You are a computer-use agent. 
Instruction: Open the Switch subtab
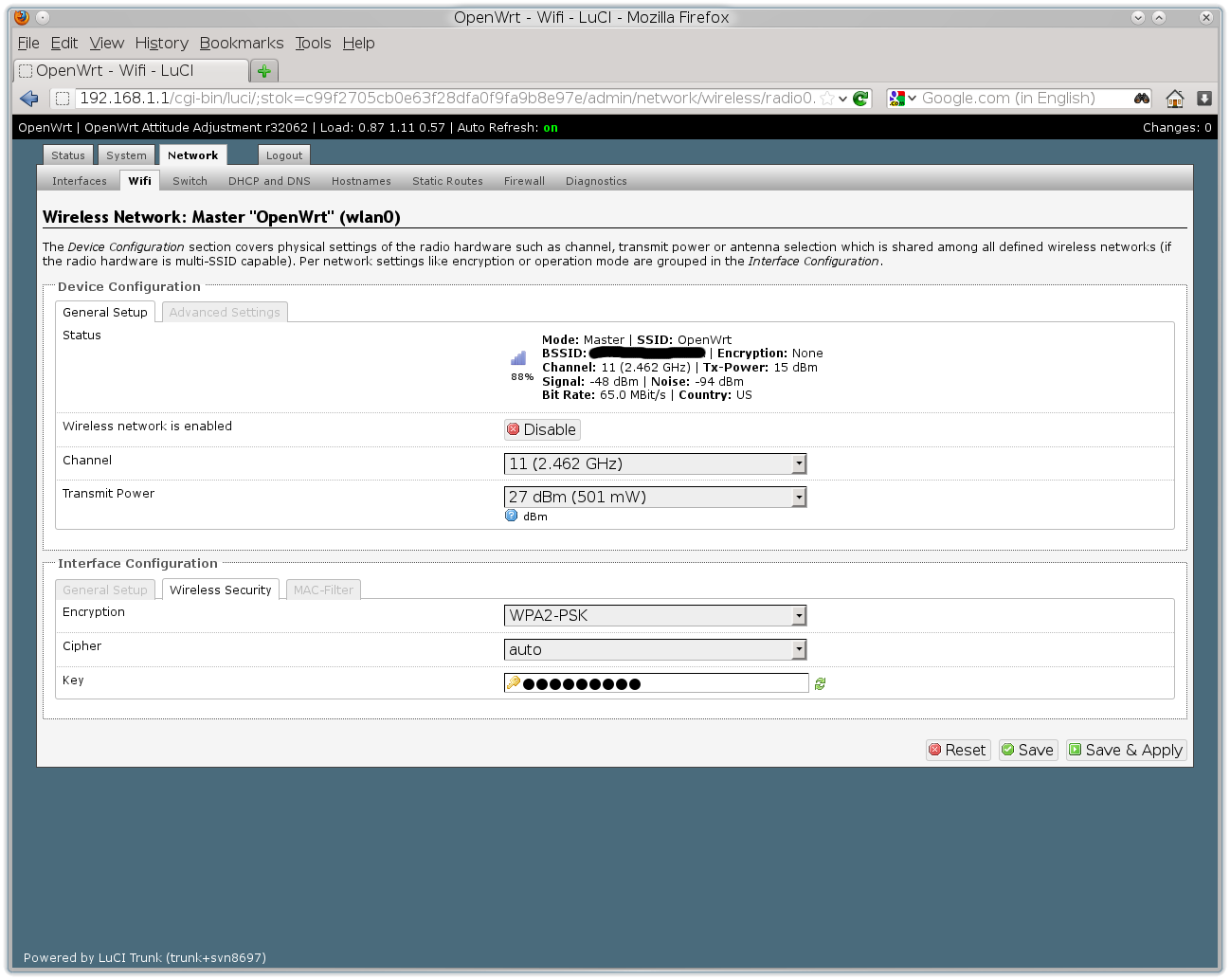click(x=190, y=181)
